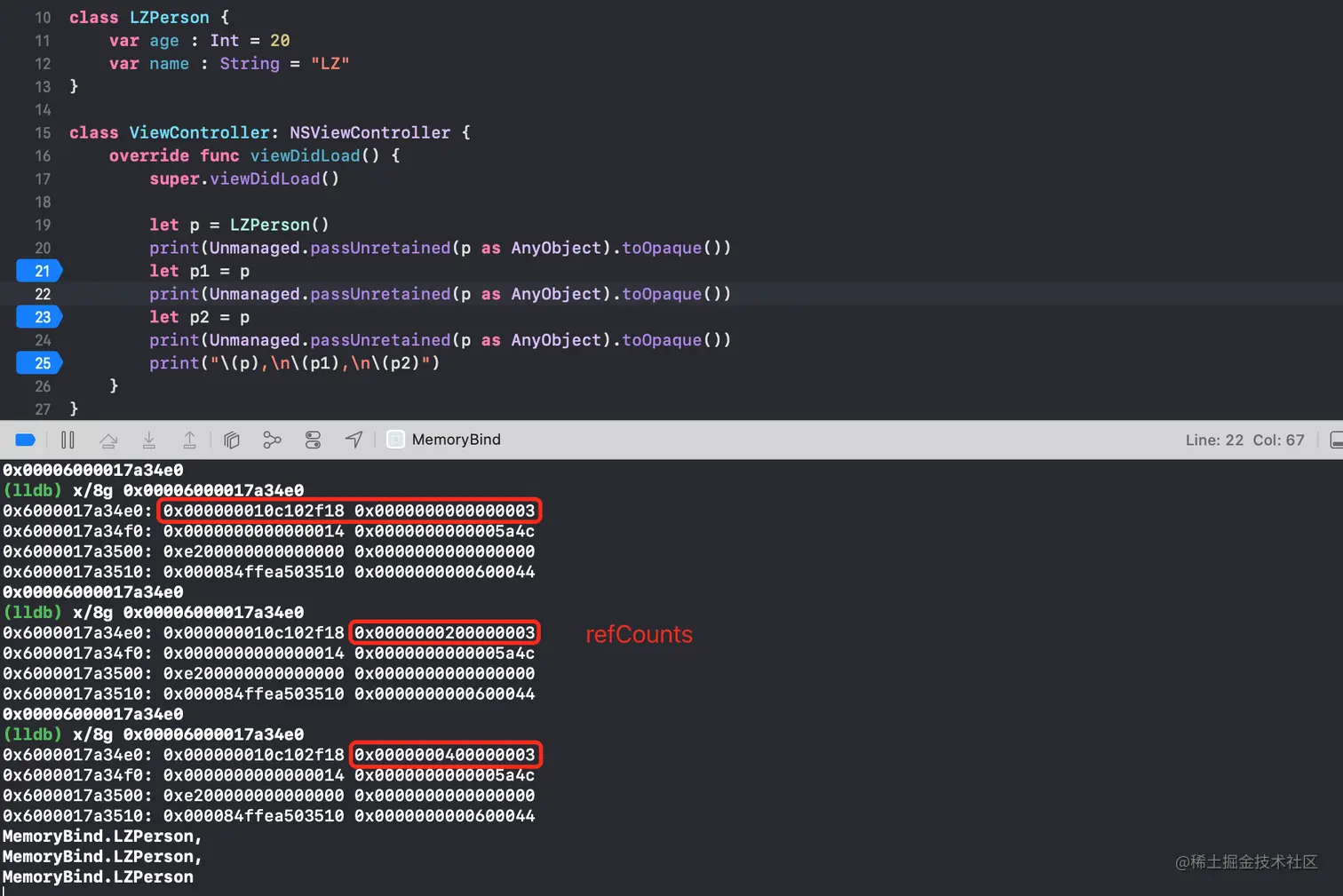Viewport: 1343px width, 896px height.
Task: Click the Step Out debug icon
Action: (189, 440)
